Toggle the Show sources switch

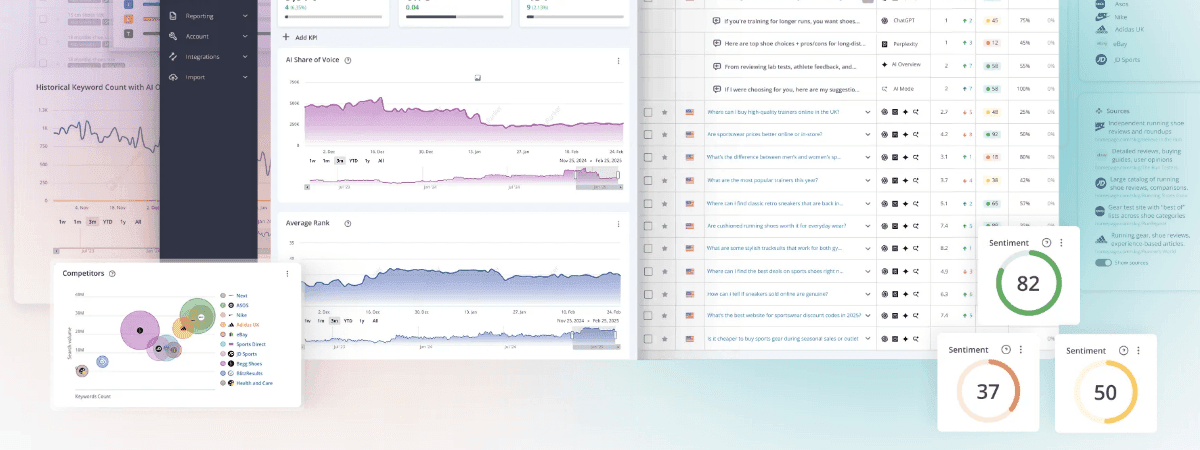click(1104, 262)
